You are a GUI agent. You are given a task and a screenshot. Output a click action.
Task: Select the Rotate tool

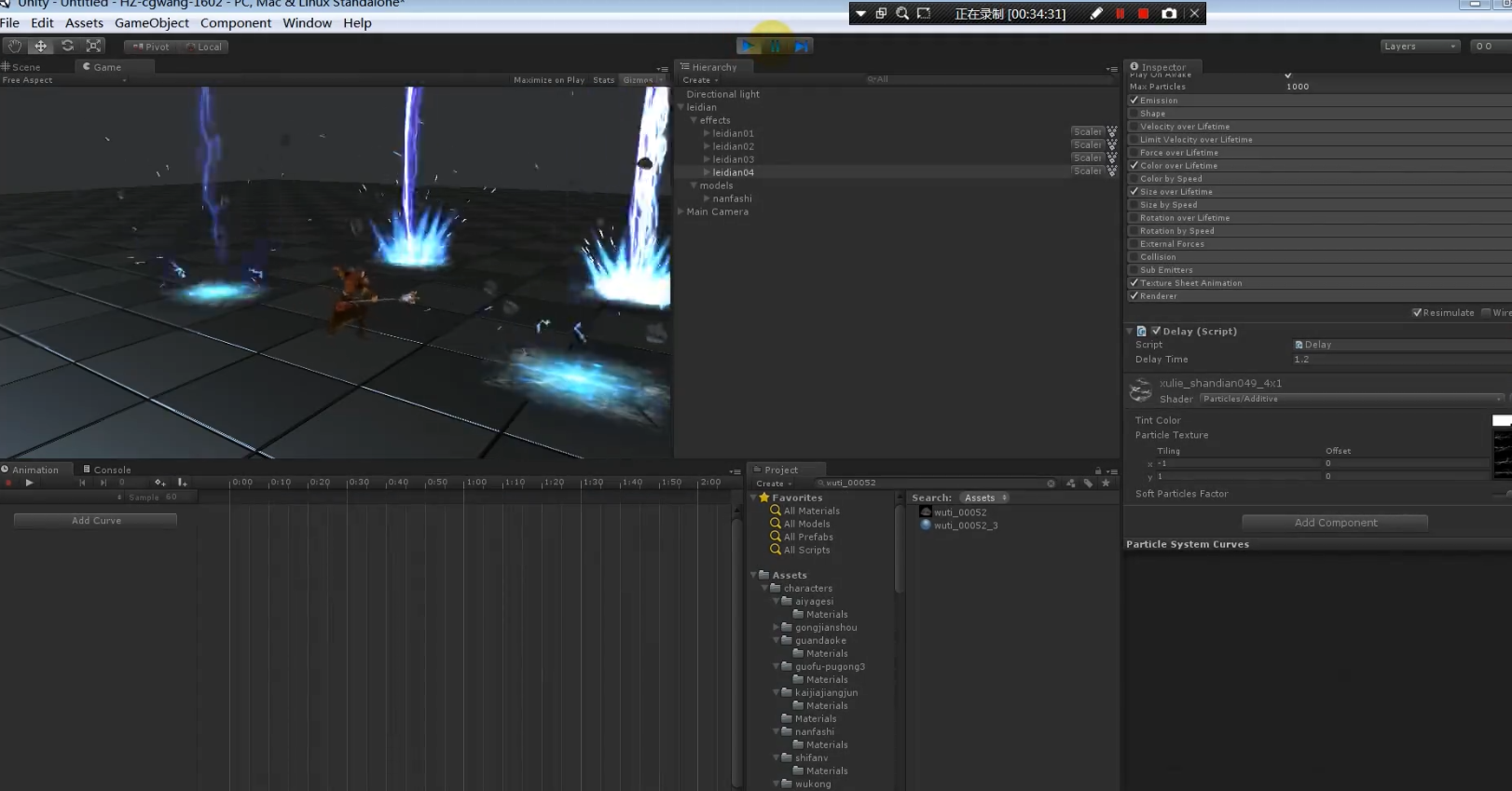click(67, 46)
